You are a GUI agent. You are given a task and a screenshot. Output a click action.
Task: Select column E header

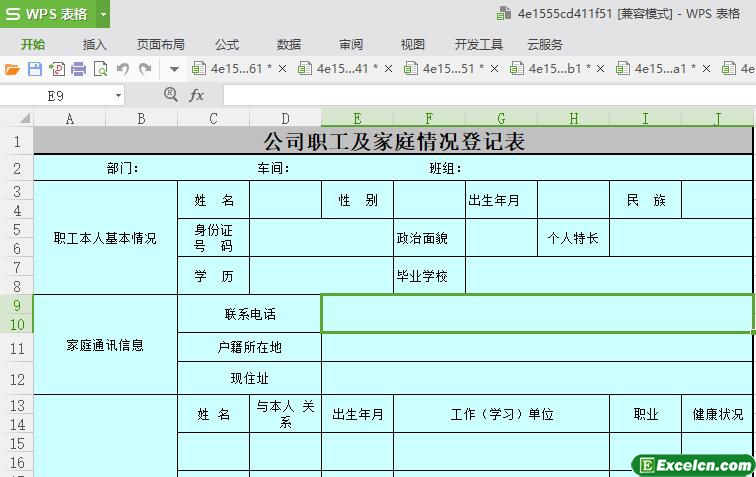[357, 118]
